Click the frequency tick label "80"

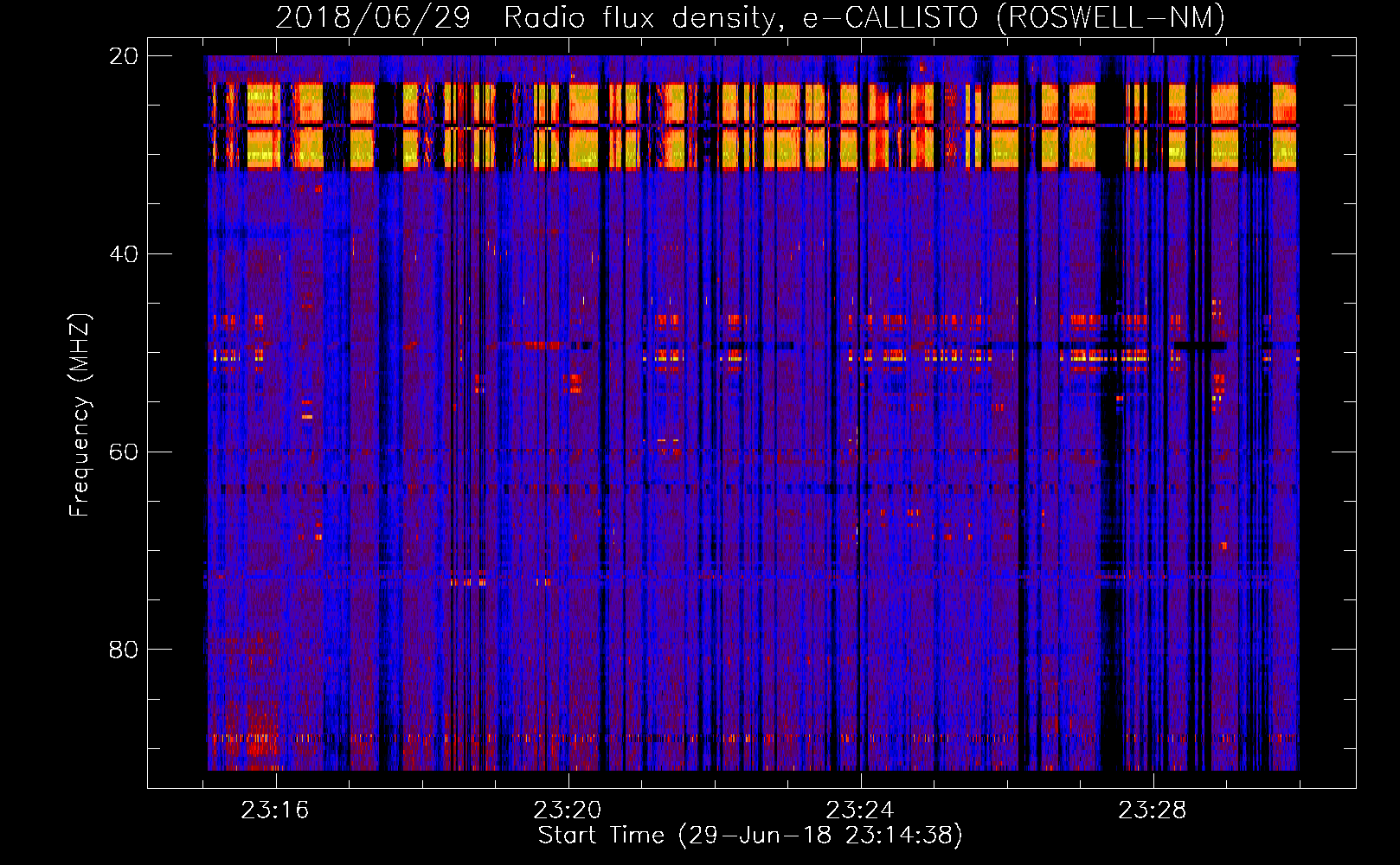pos(124,650)
